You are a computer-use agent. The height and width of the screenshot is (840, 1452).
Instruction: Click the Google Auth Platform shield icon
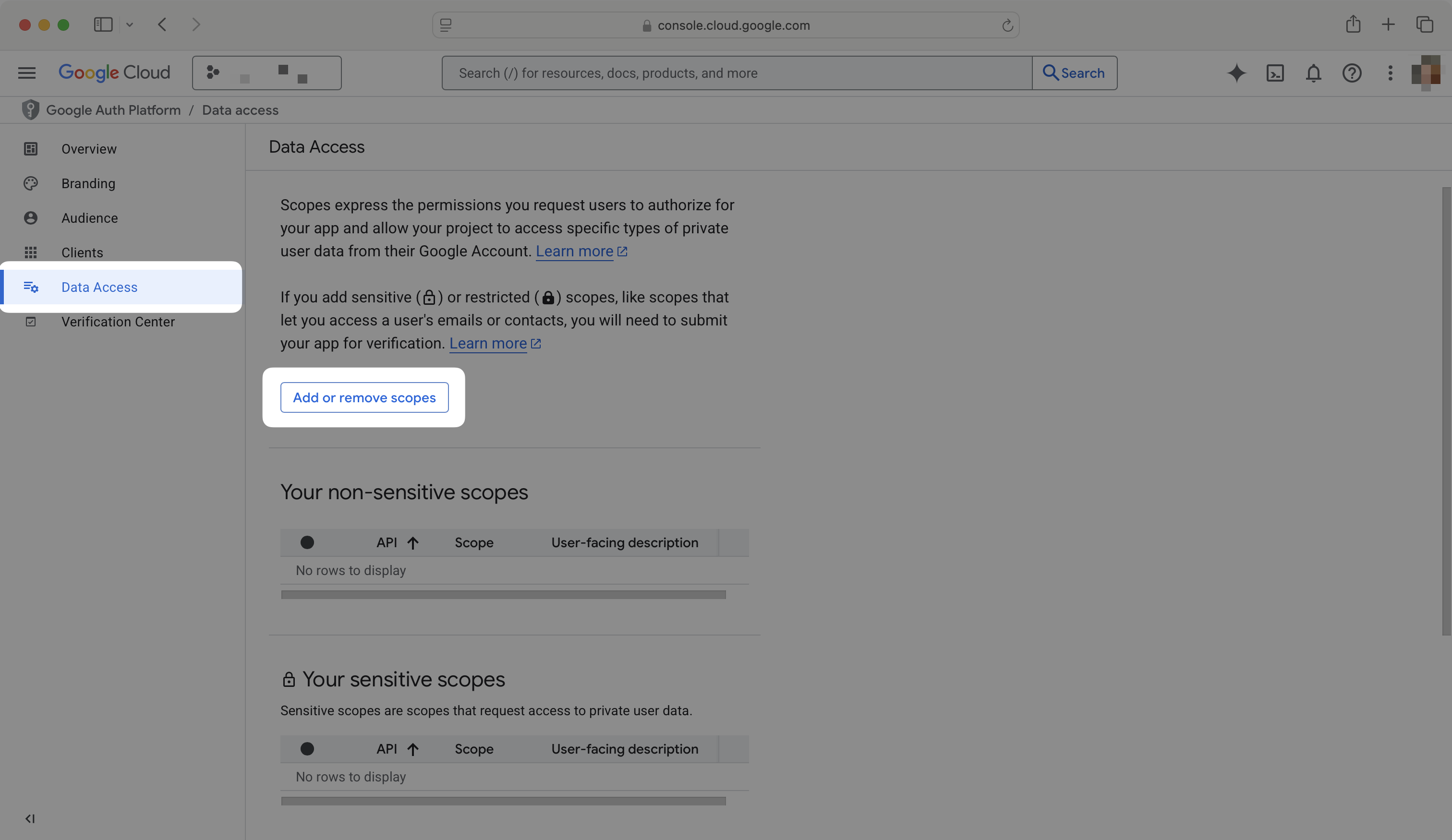30,109
